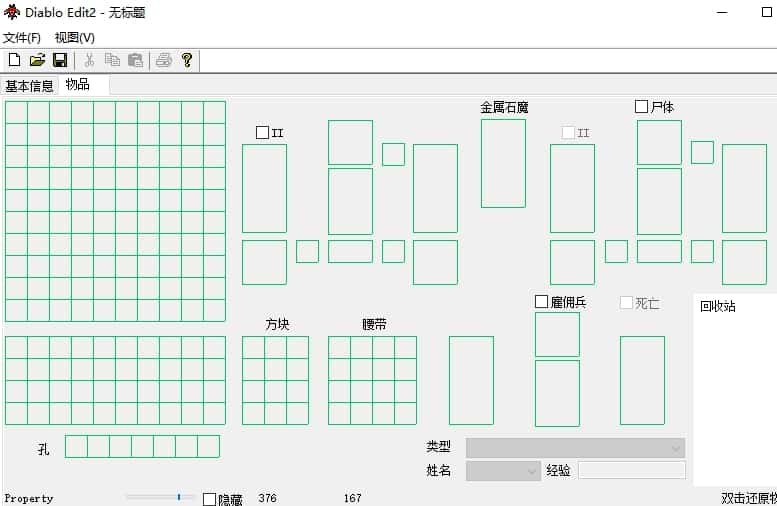The width and height of the screenshot is (777, 506).
Task: Click the Paste clipboard toolbar icon
Action: 135,60
